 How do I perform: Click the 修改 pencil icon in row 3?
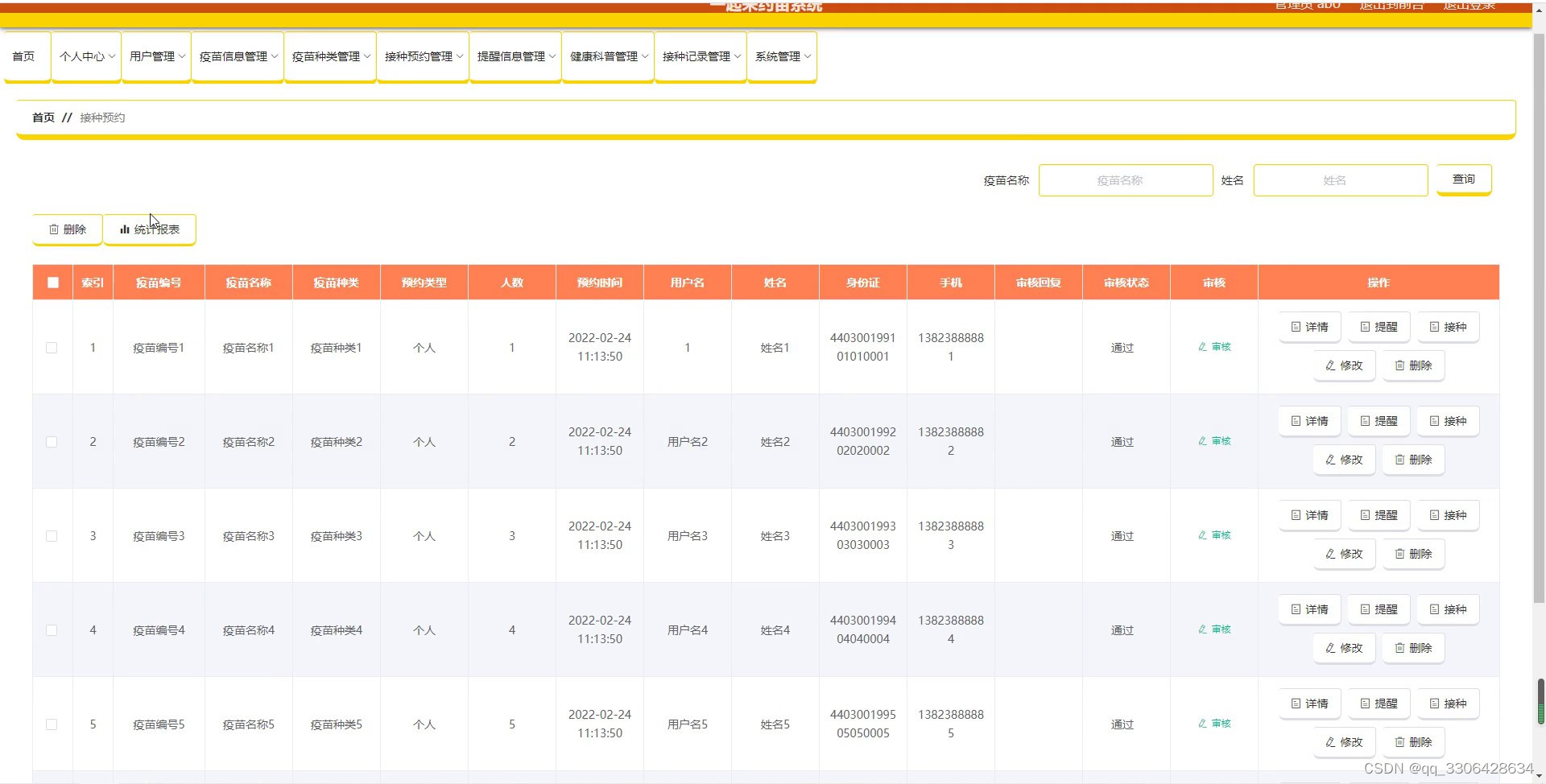pos(1330,554)
